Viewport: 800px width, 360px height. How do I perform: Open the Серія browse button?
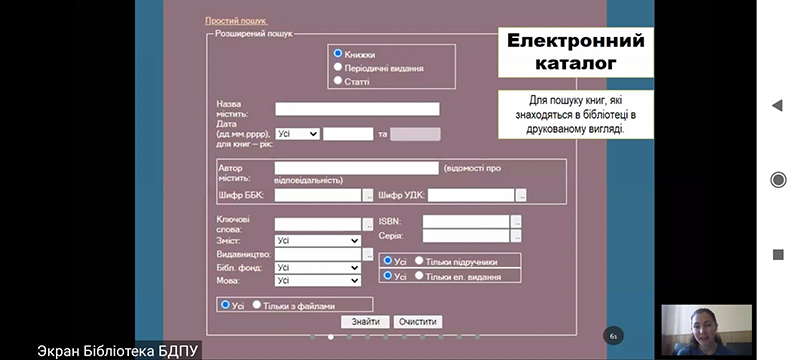coord(516,236)
